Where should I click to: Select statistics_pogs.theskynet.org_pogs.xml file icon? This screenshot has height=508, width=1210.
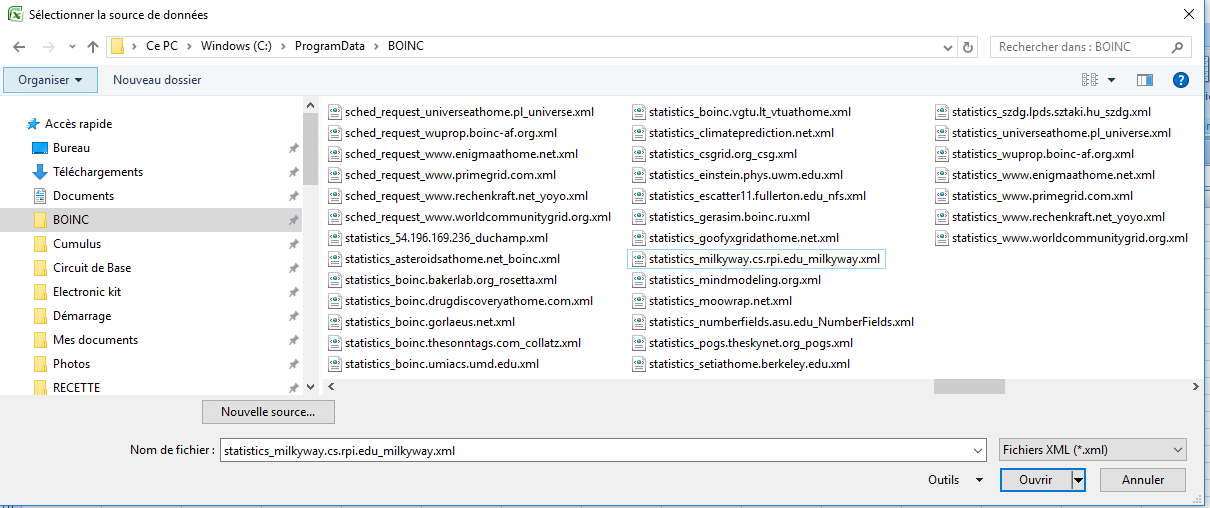click(639, 343)
